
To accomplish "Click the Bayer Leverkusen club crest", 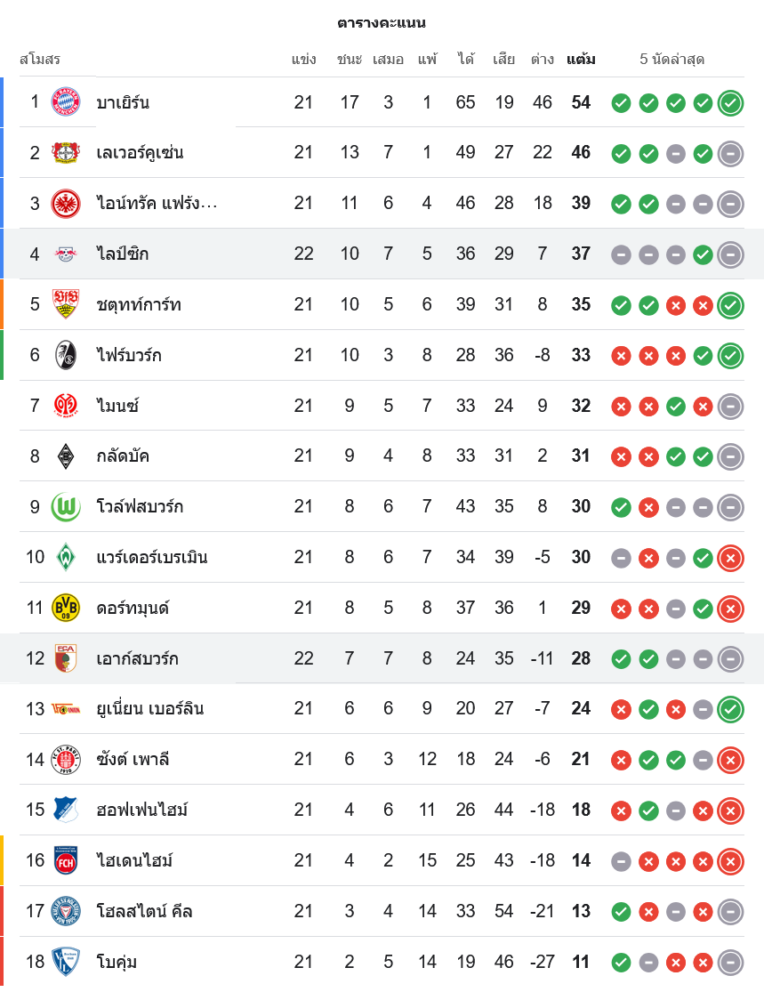I will pos(65,153).
